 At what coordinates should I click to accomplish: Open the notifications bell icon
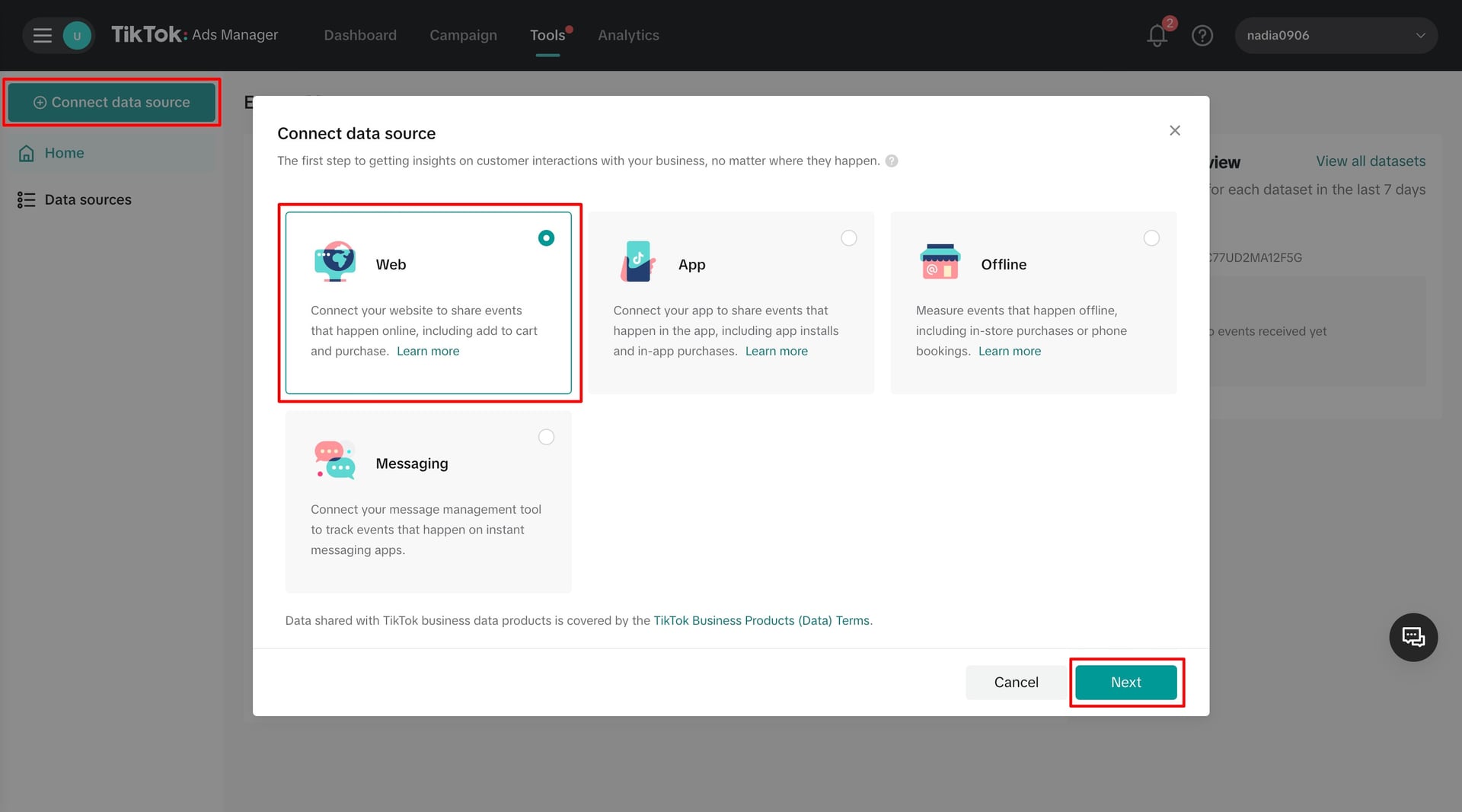[1157, 36]
